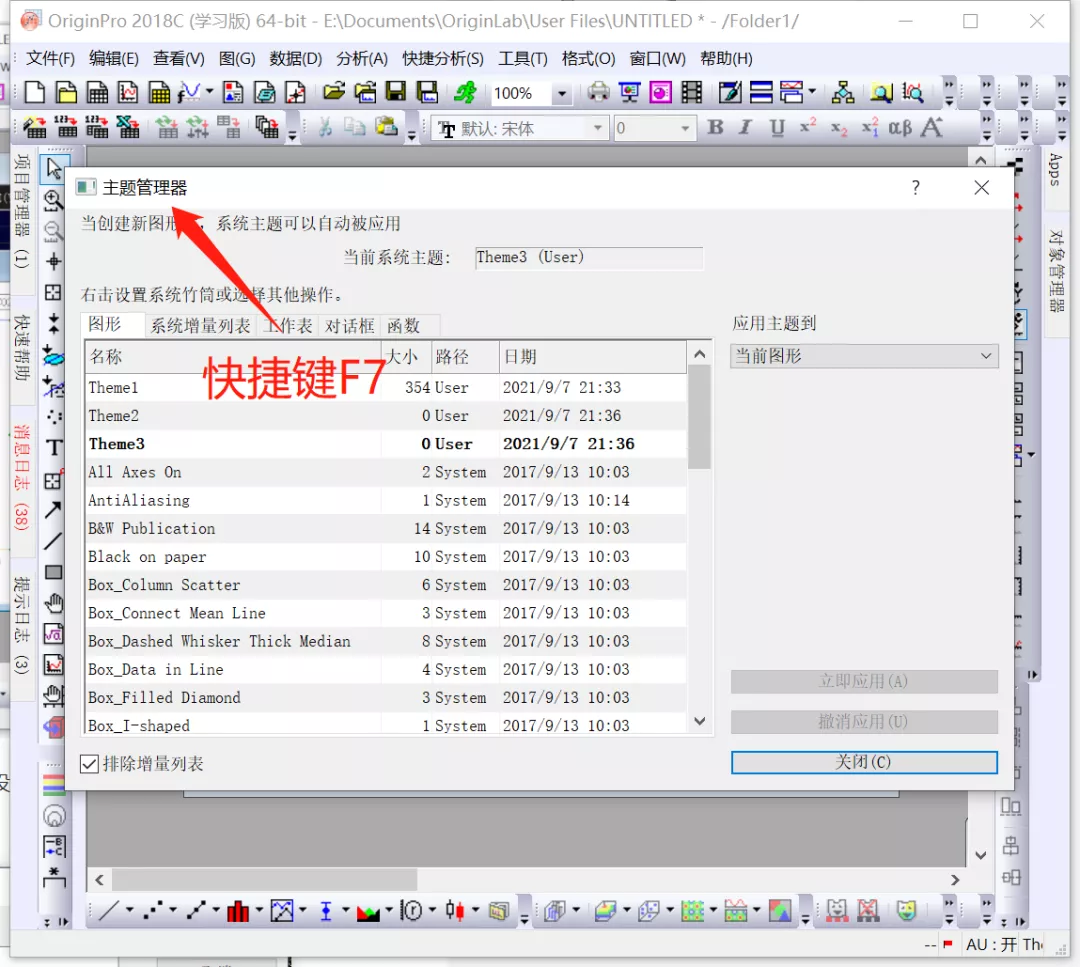Toggle italic text formatting
The width and height of the screenshot is (1080, 967).
745,127
